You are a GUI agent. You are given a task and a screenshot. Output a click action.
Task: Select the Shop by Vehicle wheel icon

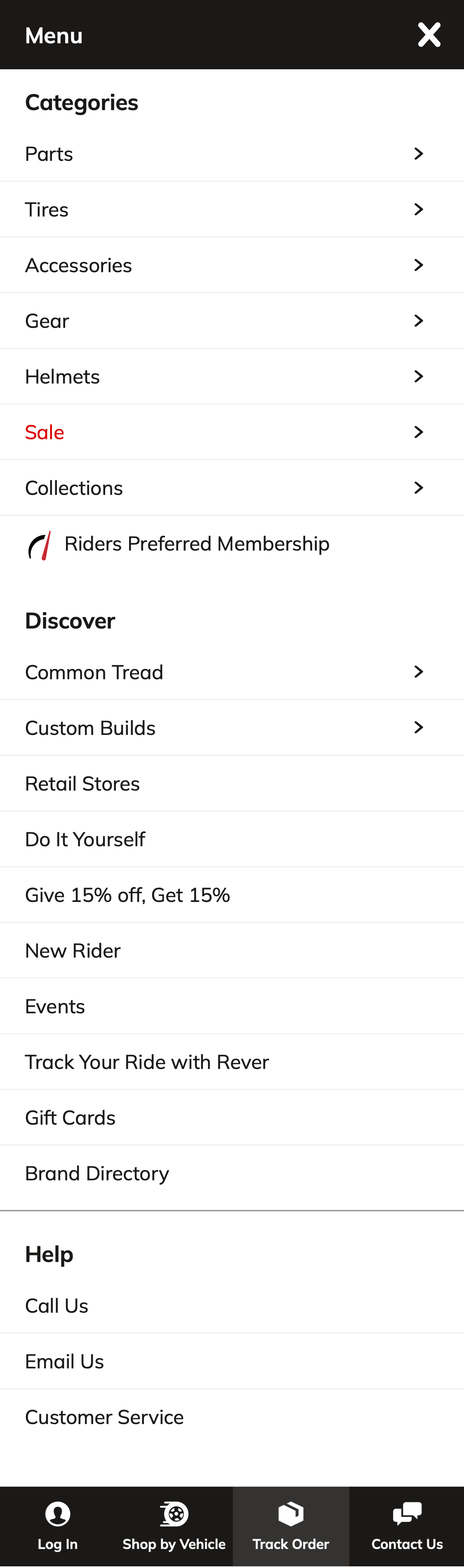[x=174, y=1514]
